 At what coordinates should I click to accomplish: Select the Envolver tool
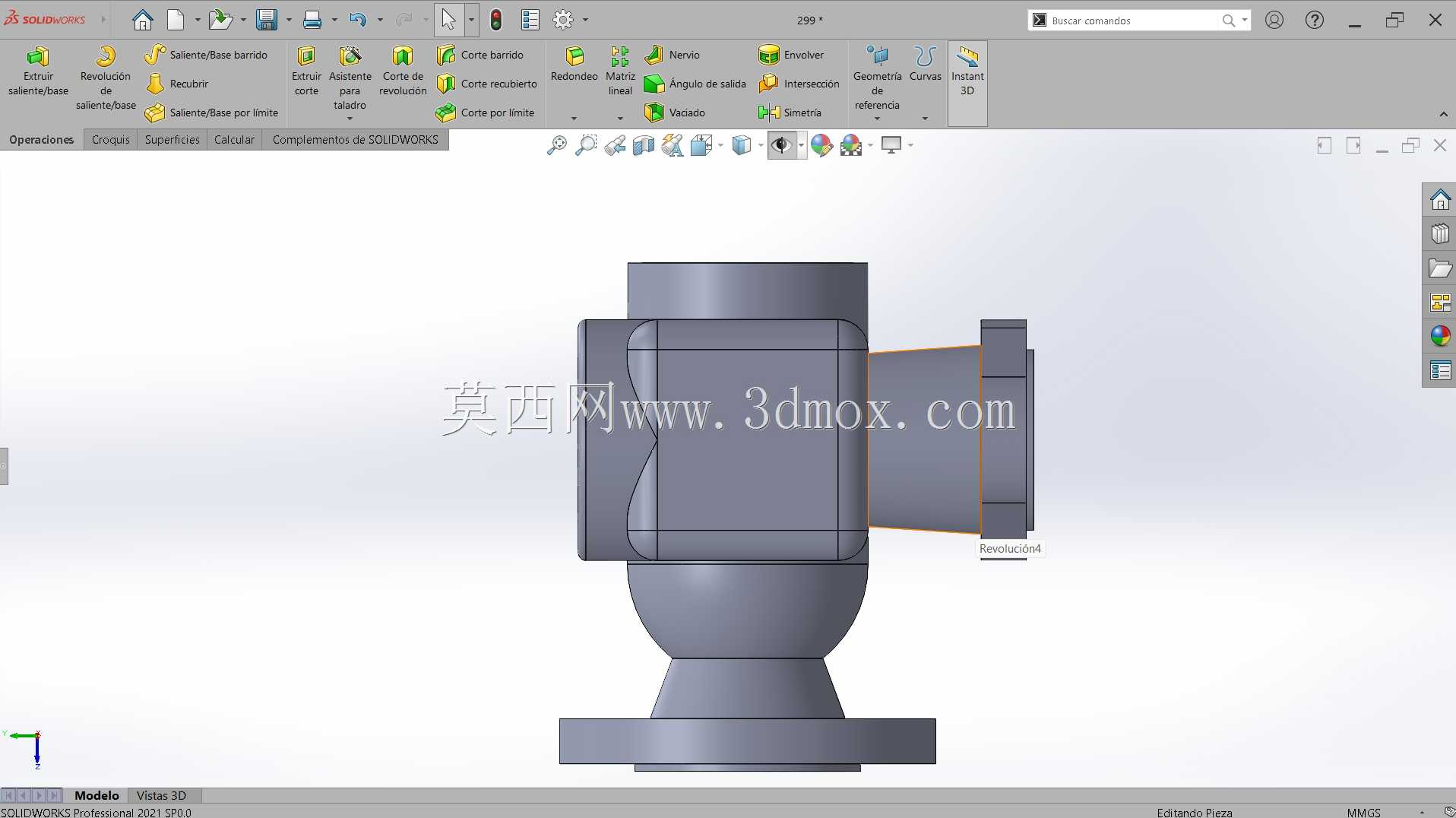[x=791, y=55]
